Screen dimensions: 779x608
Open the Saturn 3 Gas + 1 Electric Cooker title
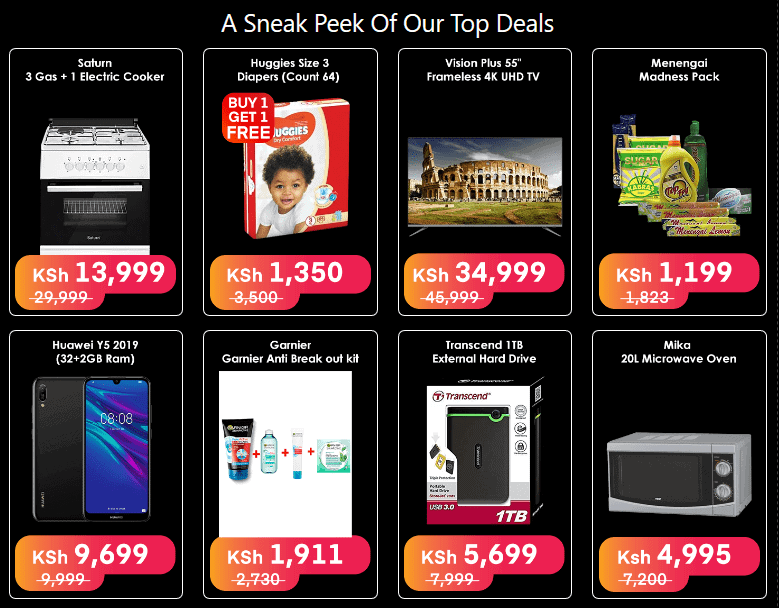[x=95, y=70]
